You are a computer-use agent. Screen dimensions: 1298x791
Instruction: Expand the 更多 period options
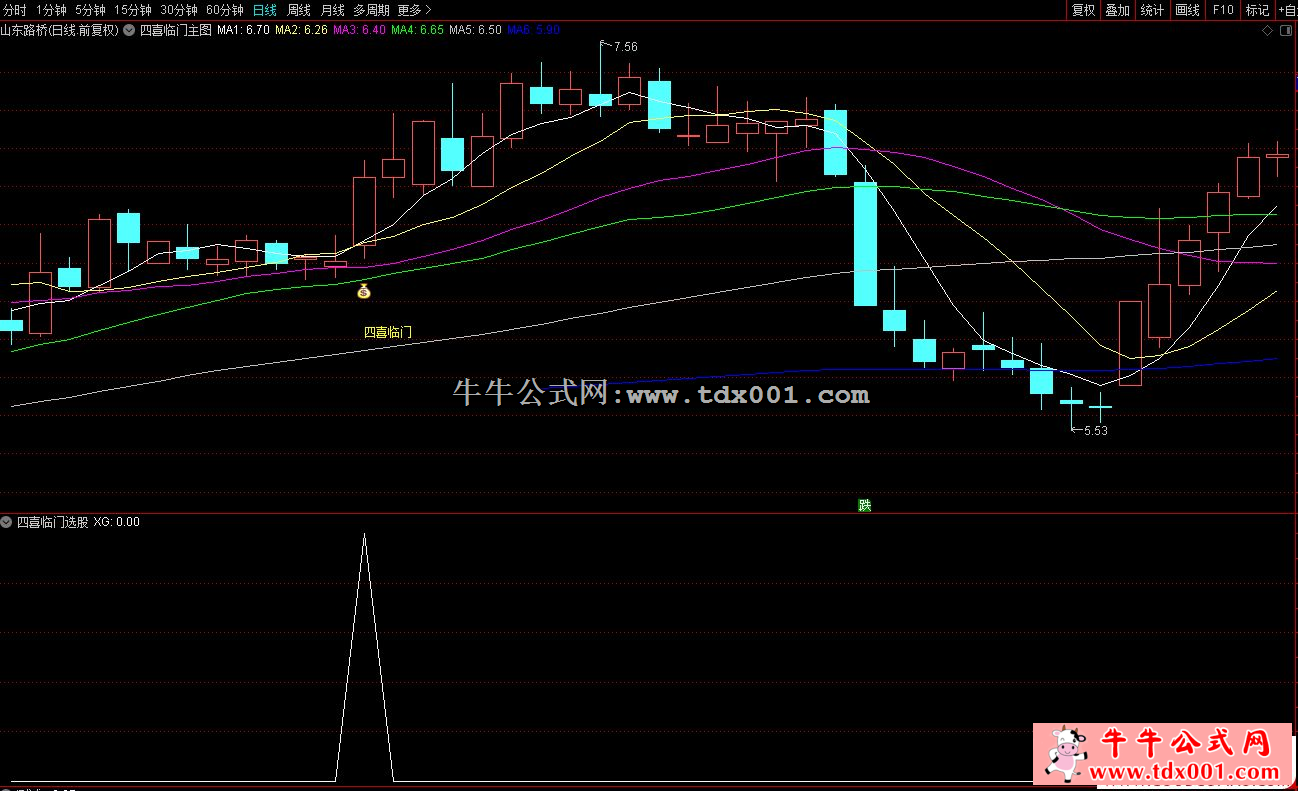pos(414,10)
